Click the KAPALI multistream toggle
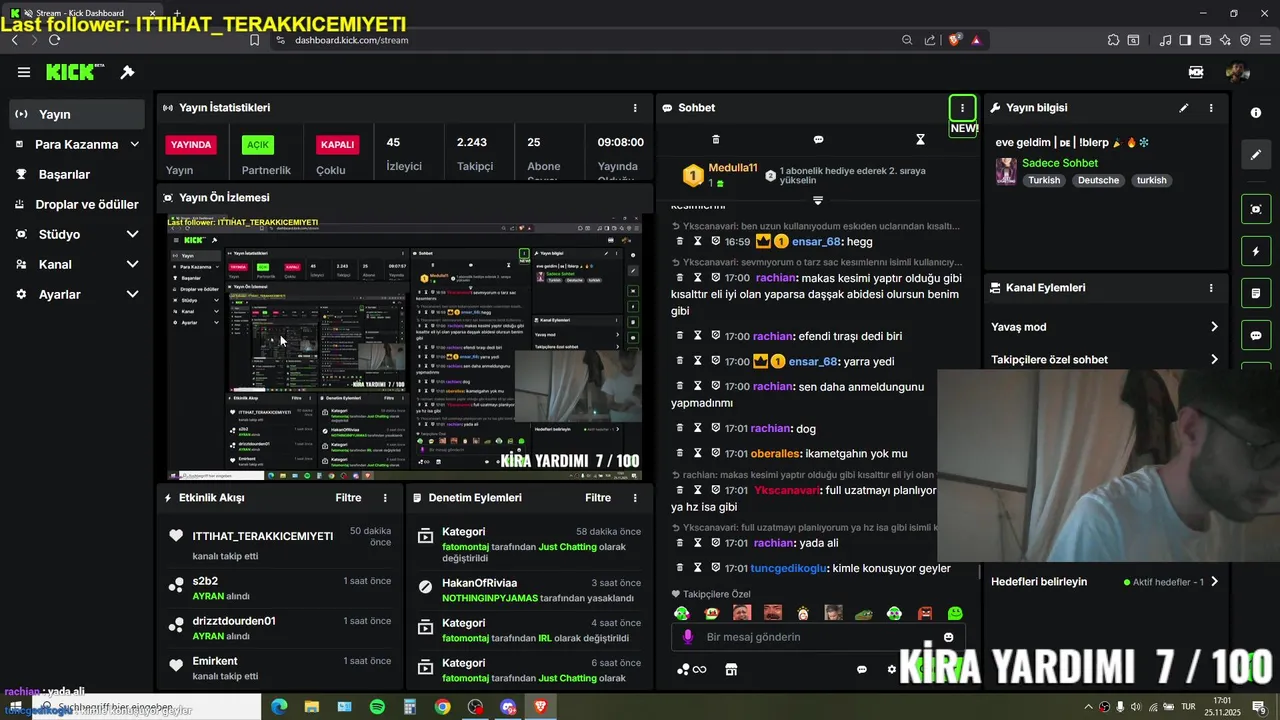Image resolution: width=1280 pixels, height=720 pixels. (337, 144)
